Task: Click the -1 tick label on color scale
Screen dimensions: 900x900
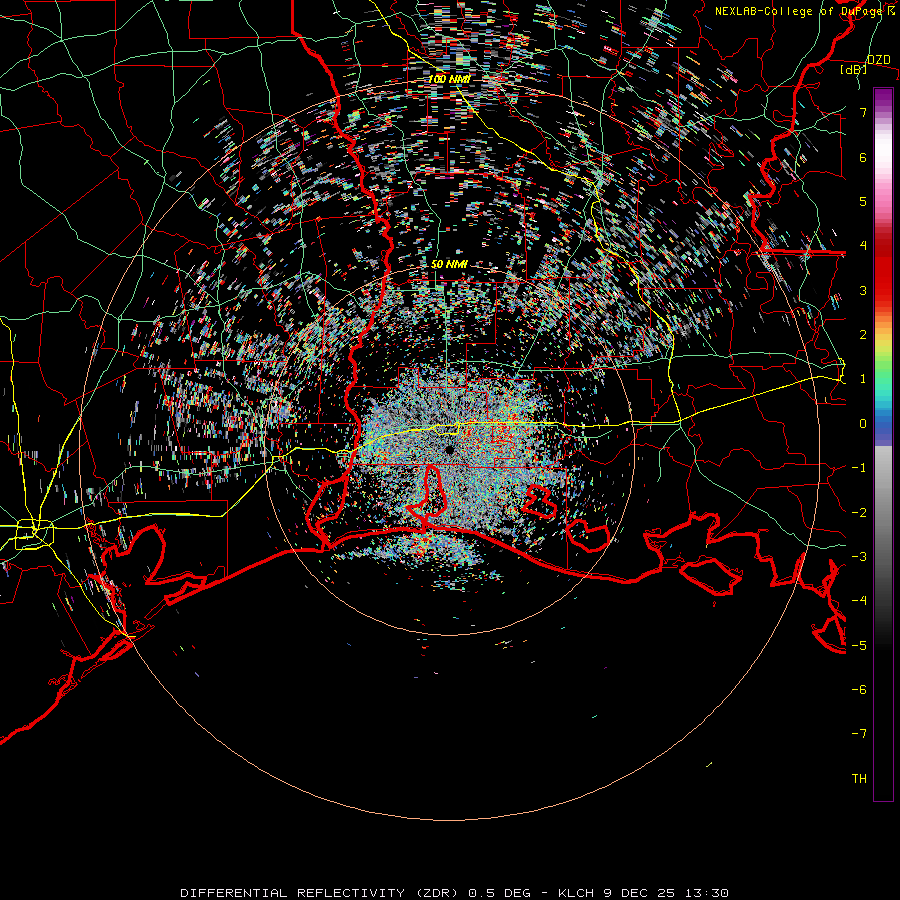Action: pos(859,468)
